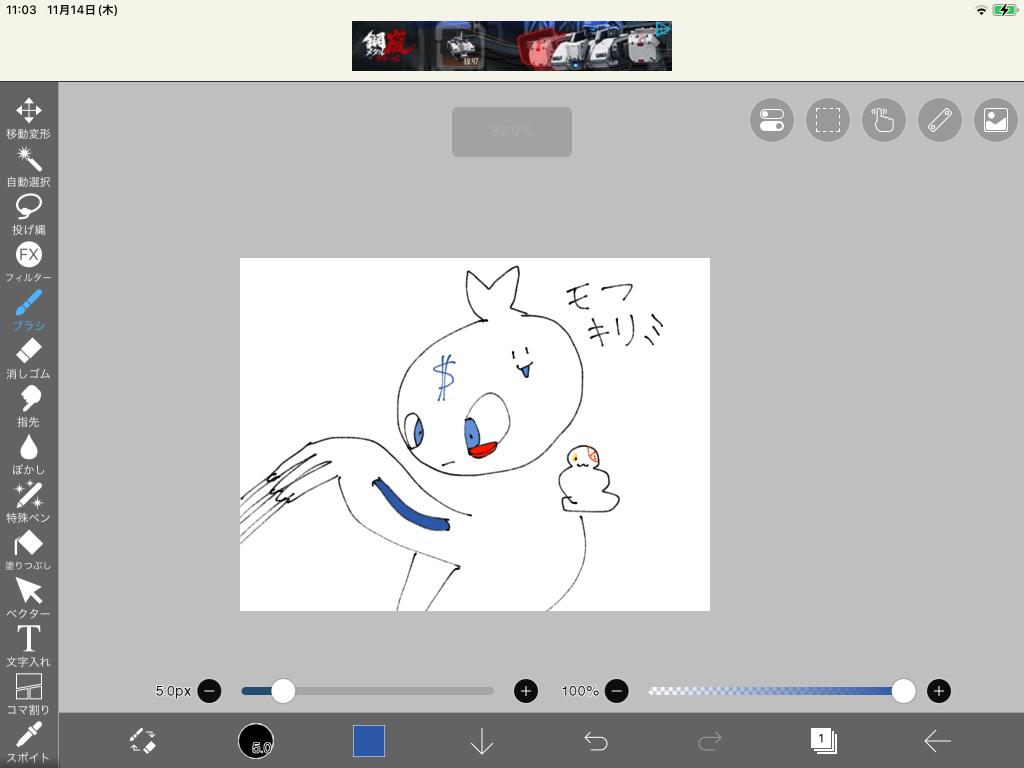Viewport: 1024px width, 768px height.
Task: Open the blue color swatch
Action: point(369,741)
